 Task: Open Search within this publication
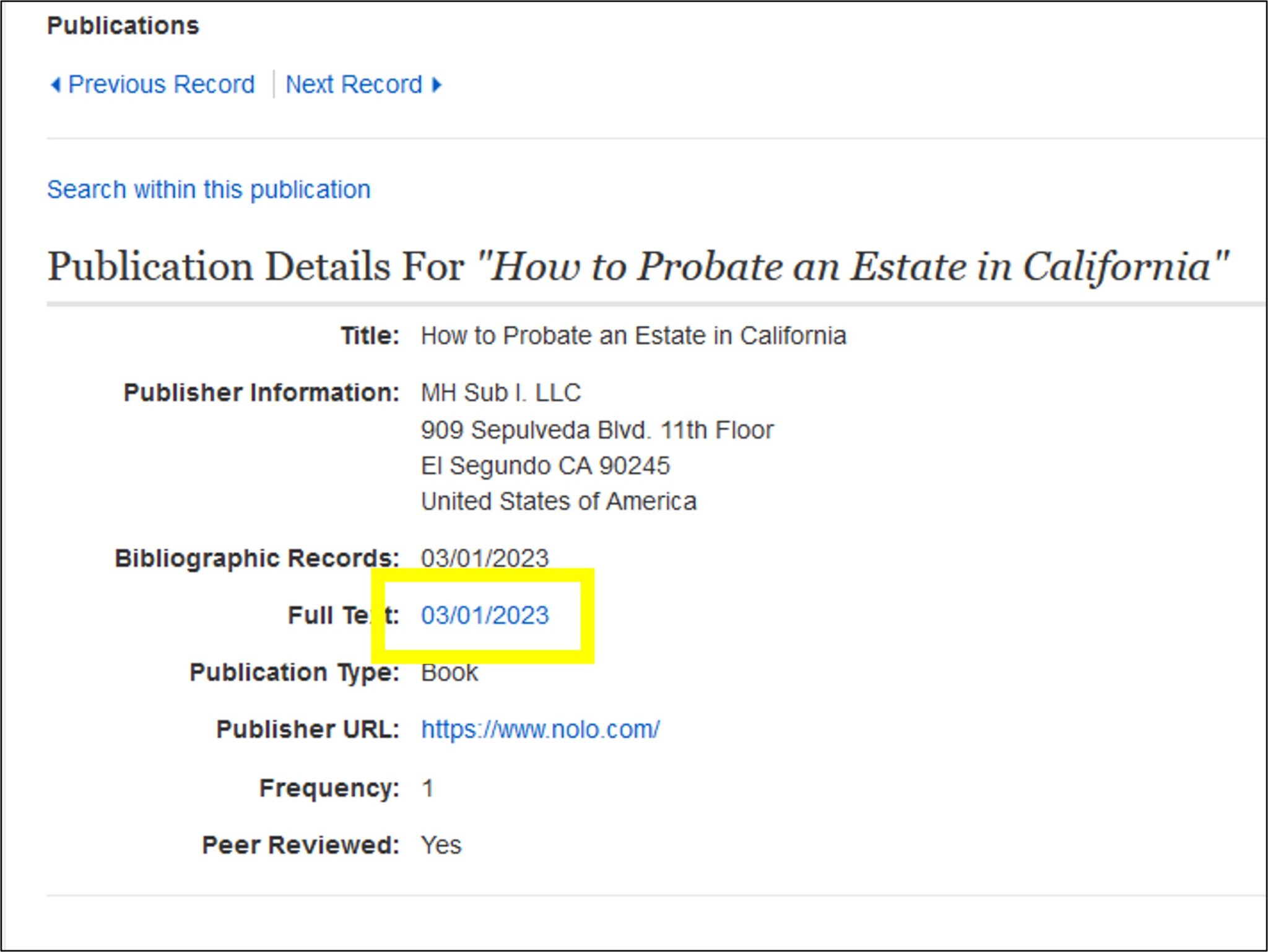click(x=208, y=189)
